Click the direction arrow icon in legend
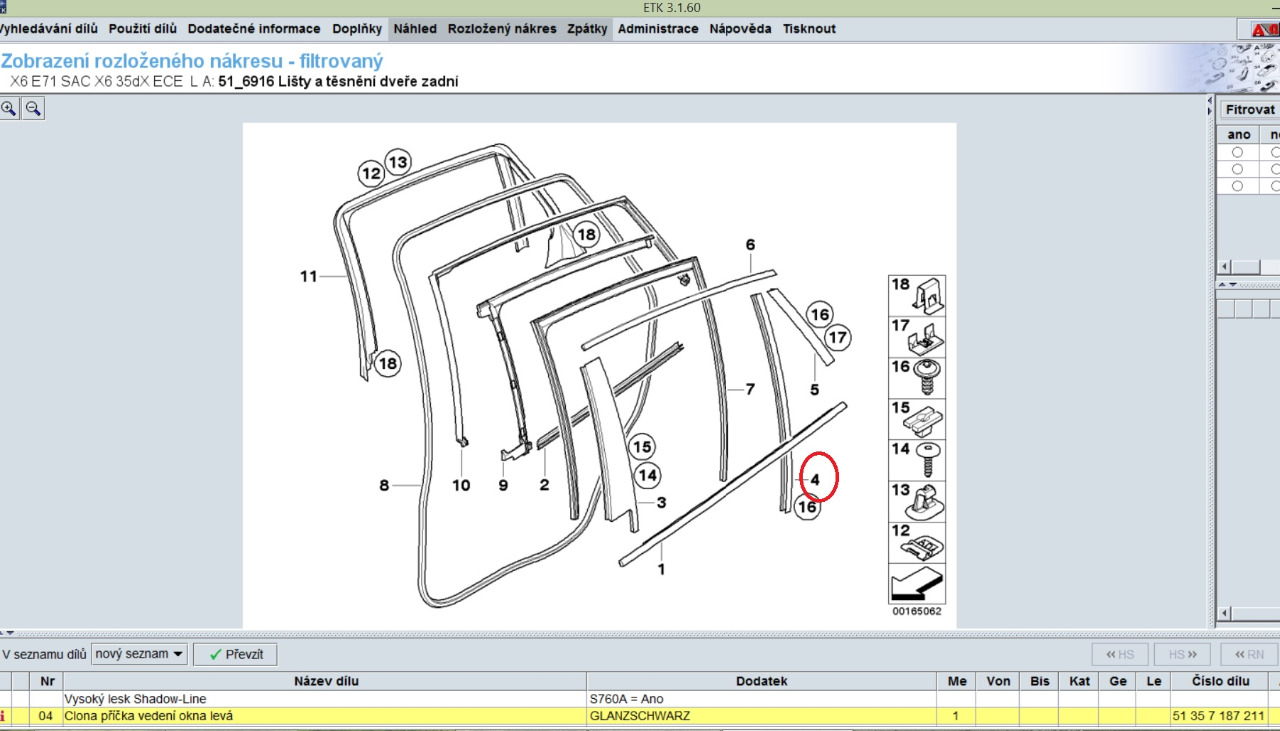The height and width of the screenshot is (731, 1280). (917, 583)
